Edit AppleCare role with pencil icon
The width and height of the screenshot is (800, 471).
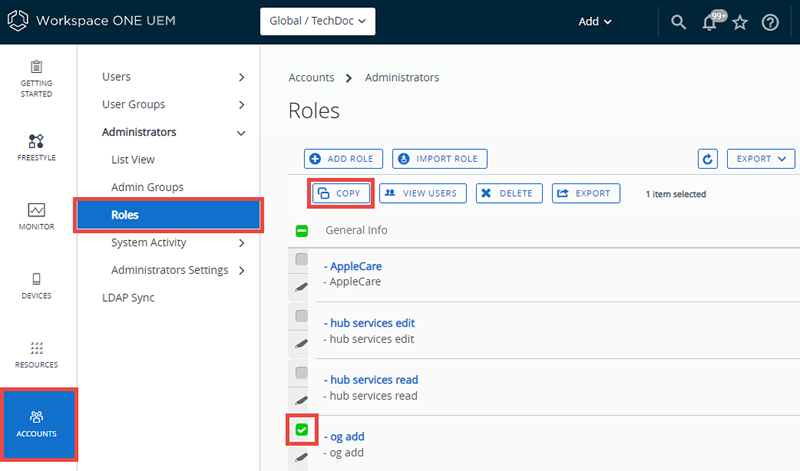click(x=302, y=287)
